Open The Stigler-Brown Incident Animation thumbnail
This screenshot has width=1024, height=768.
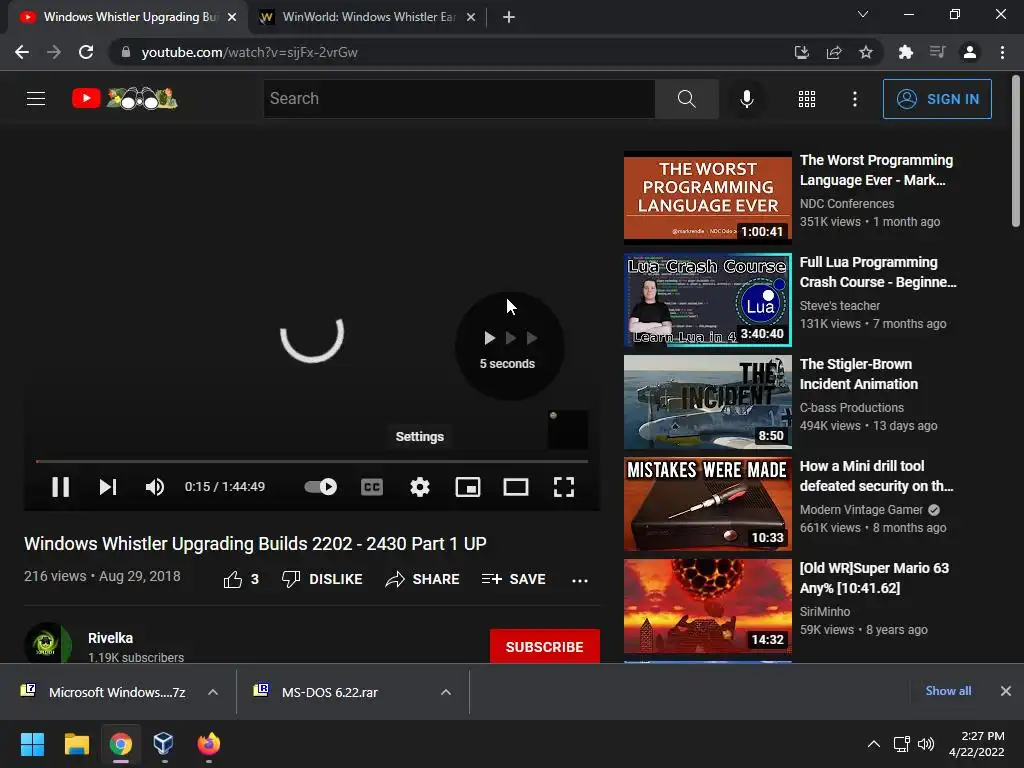click(x=708, y=402)
